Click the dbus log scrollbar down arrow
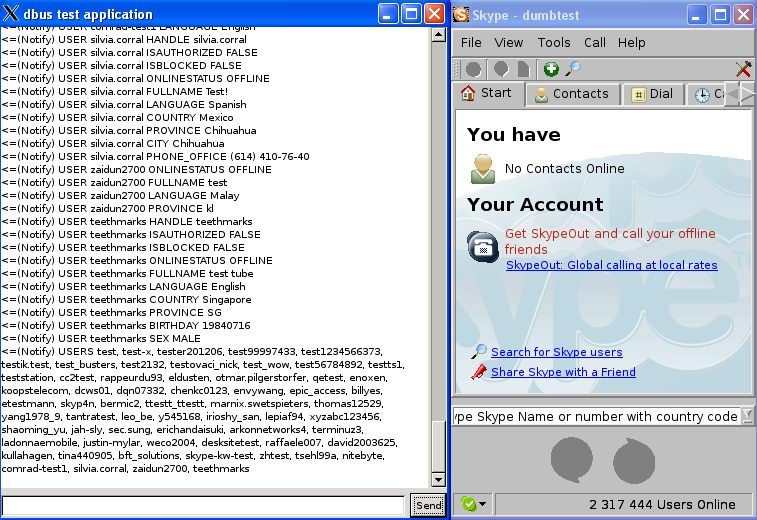The width and height of the screenshot is (757, 520). tap(438, 480)
